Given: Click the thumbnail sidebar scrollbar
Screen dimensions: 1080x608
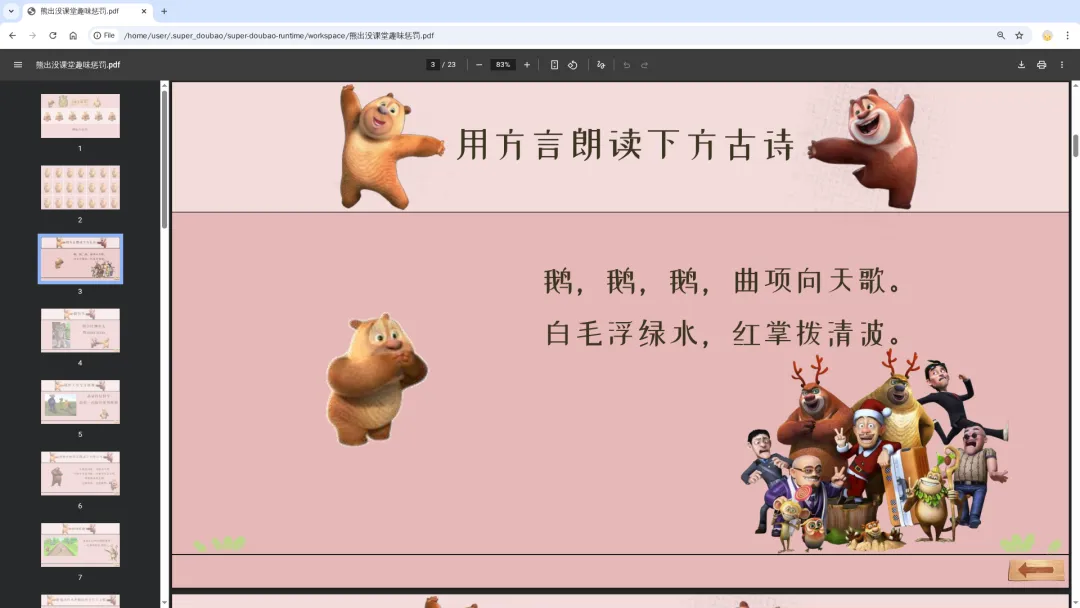Looking at the screenshot, I should coord(164,159).
